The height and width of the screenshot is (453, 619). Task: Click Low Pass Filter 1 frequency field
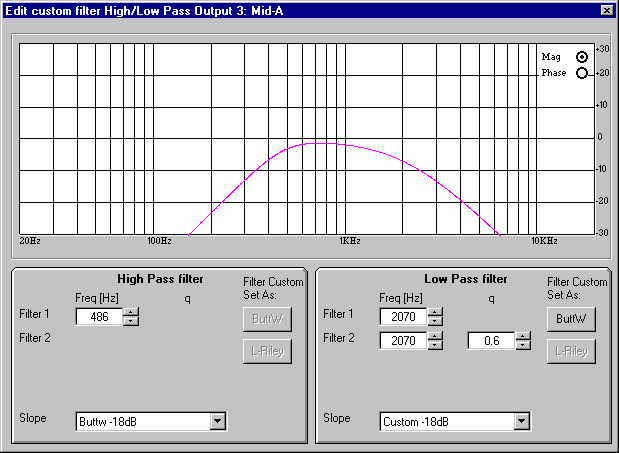coord(403,317)
